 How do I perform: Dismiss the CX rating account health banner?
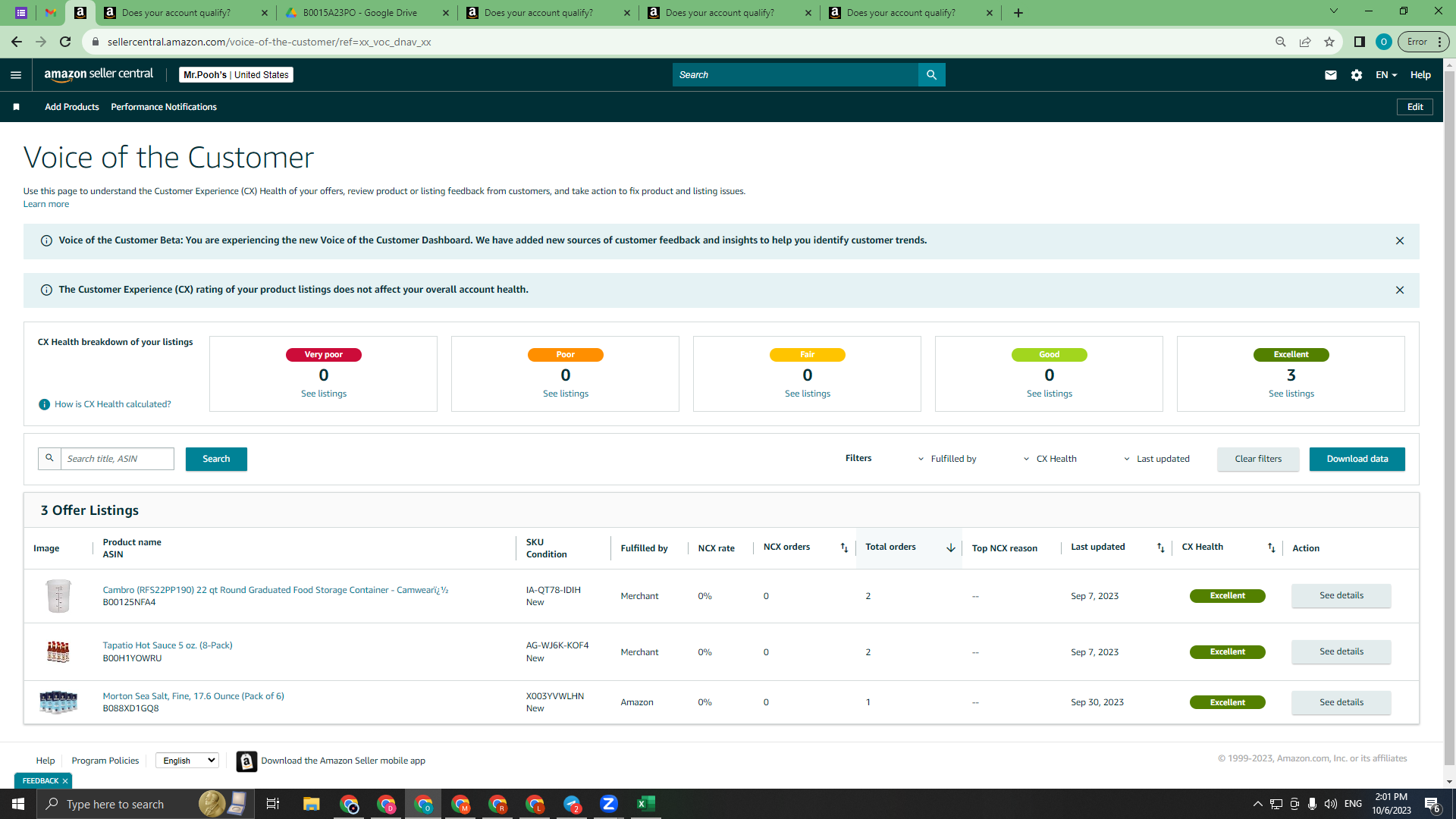(x=1400, y=290)
